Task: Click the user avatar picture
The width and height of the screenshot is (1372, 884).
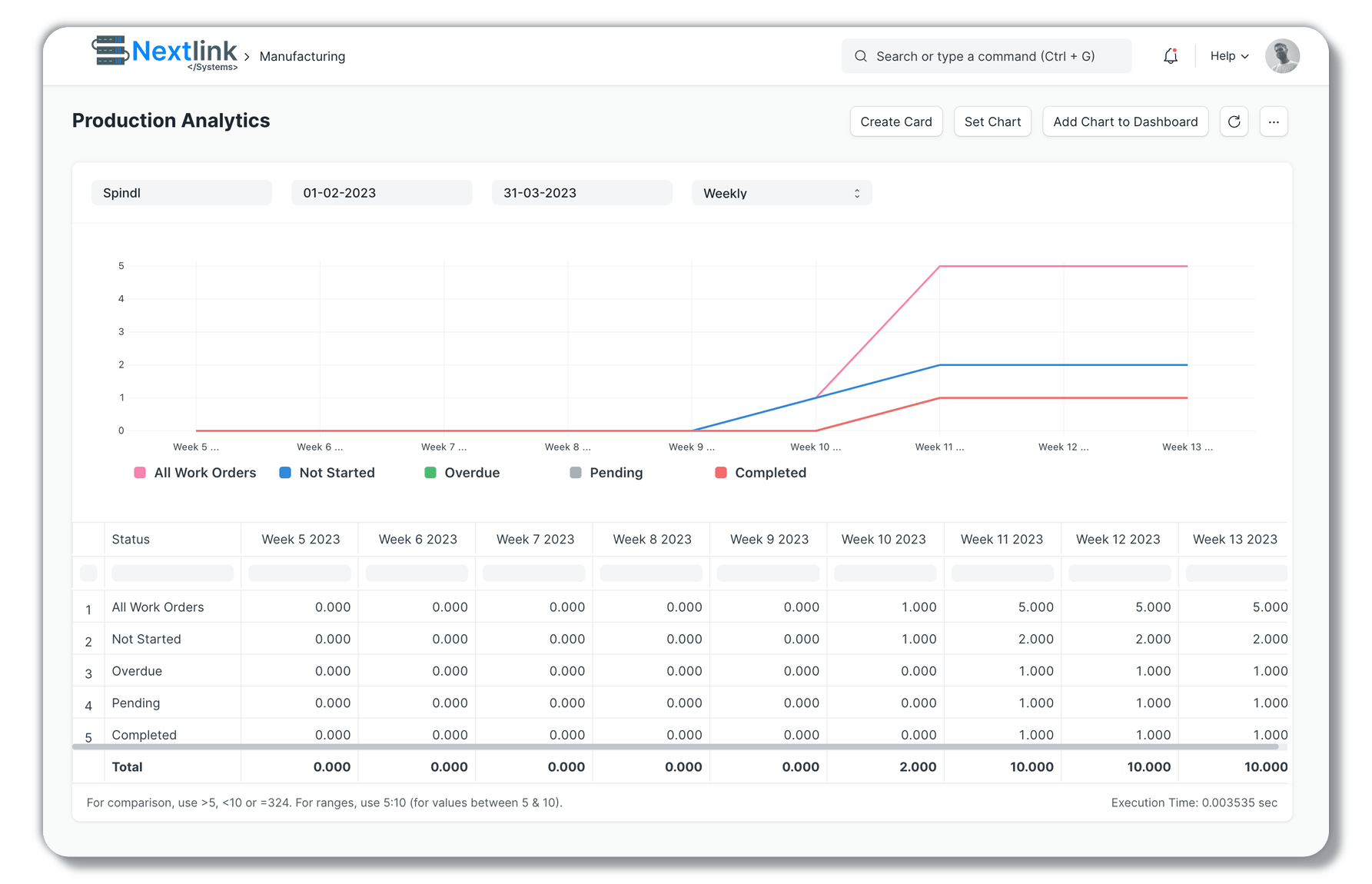Action: [x=1282, y=56]
